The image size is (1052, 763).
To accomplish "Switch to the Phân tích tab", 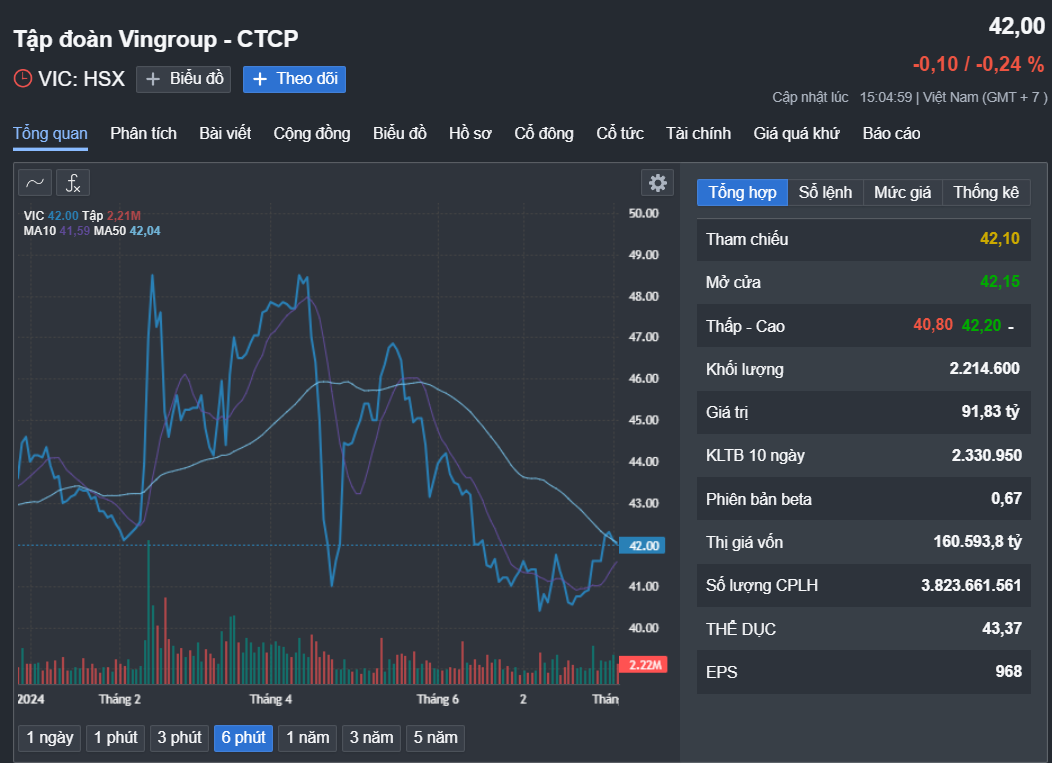I will coord(143,133).
